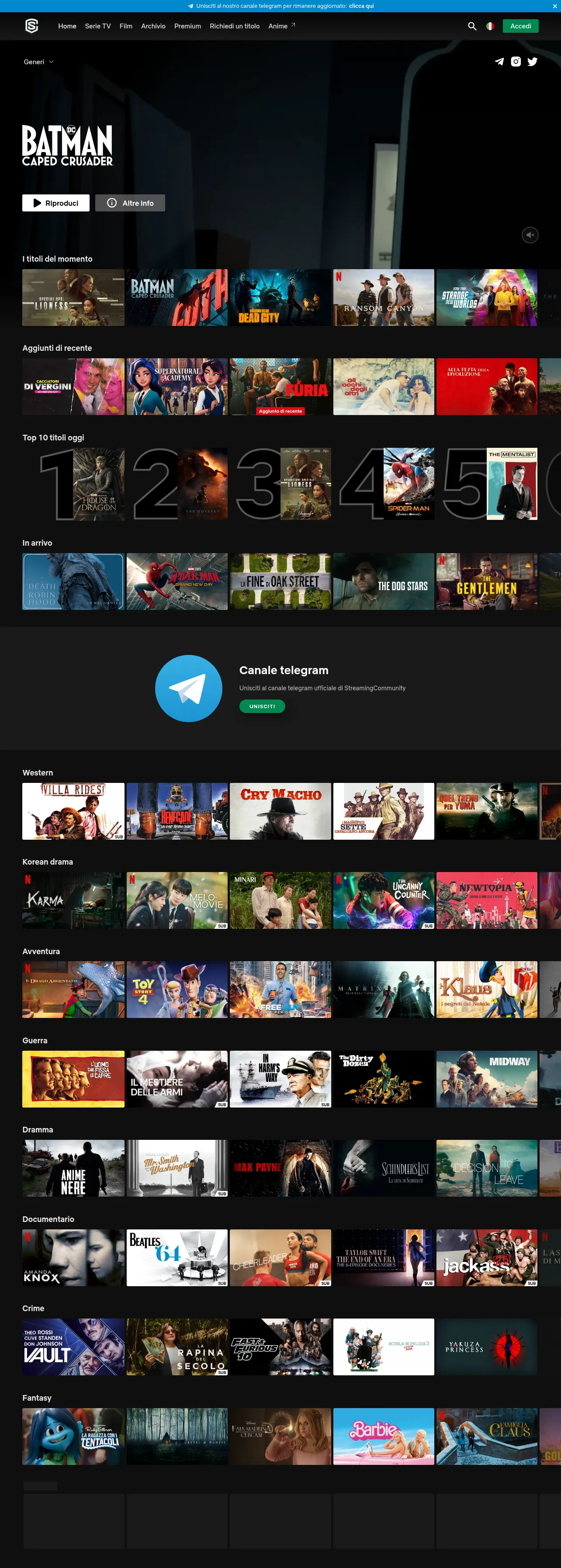Image resolution: width=561 pixels, height=1568 pixels.
Task: Open the Anime external link
Action: point(282,26)
